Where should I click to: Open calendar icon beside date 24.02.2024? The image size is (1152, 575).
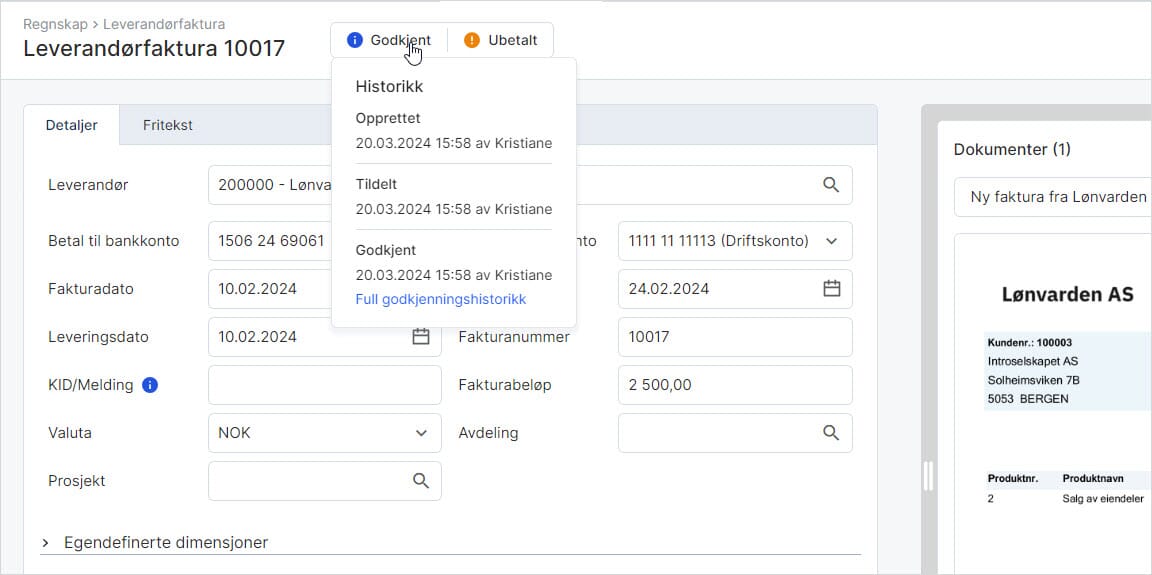pos(831,289)
